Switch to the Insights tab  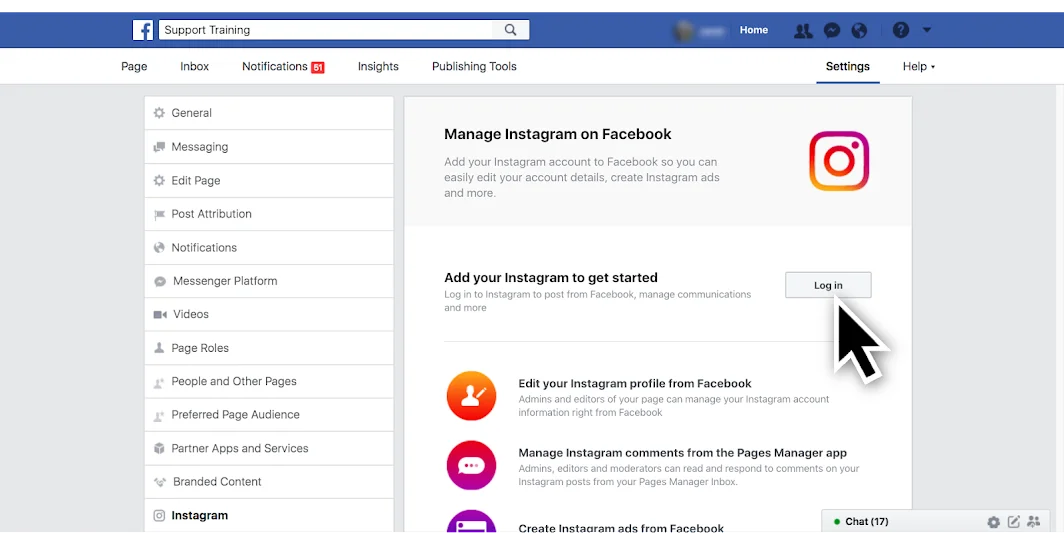click(378, 67)
